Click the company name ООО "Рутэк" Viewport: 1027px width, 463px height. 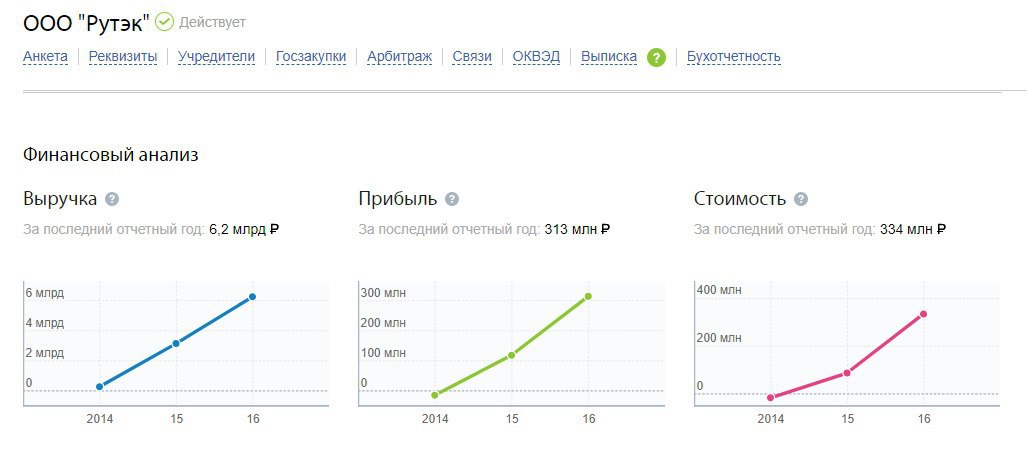tap(86, 23)
